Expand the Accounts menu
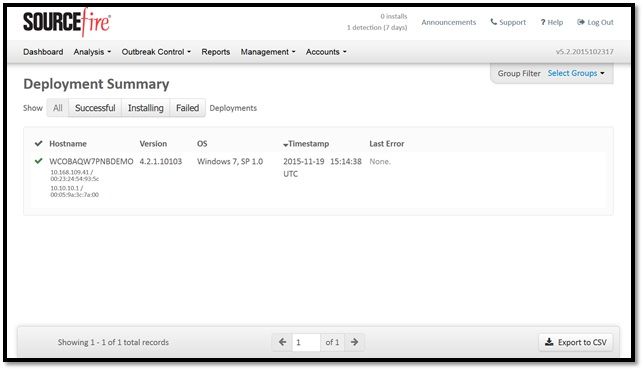 pos(326,52)
